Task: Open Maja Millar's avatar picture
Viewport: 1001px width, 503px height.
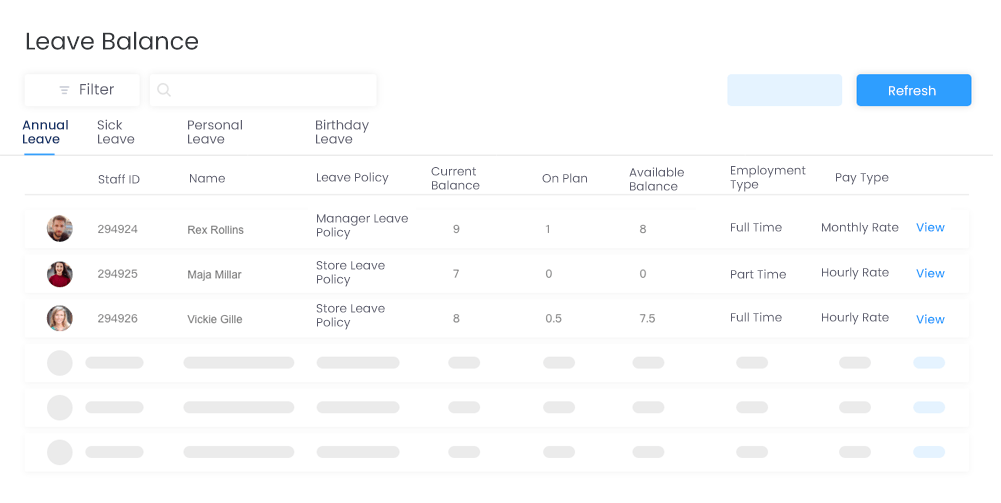Action: coord(59,274)
